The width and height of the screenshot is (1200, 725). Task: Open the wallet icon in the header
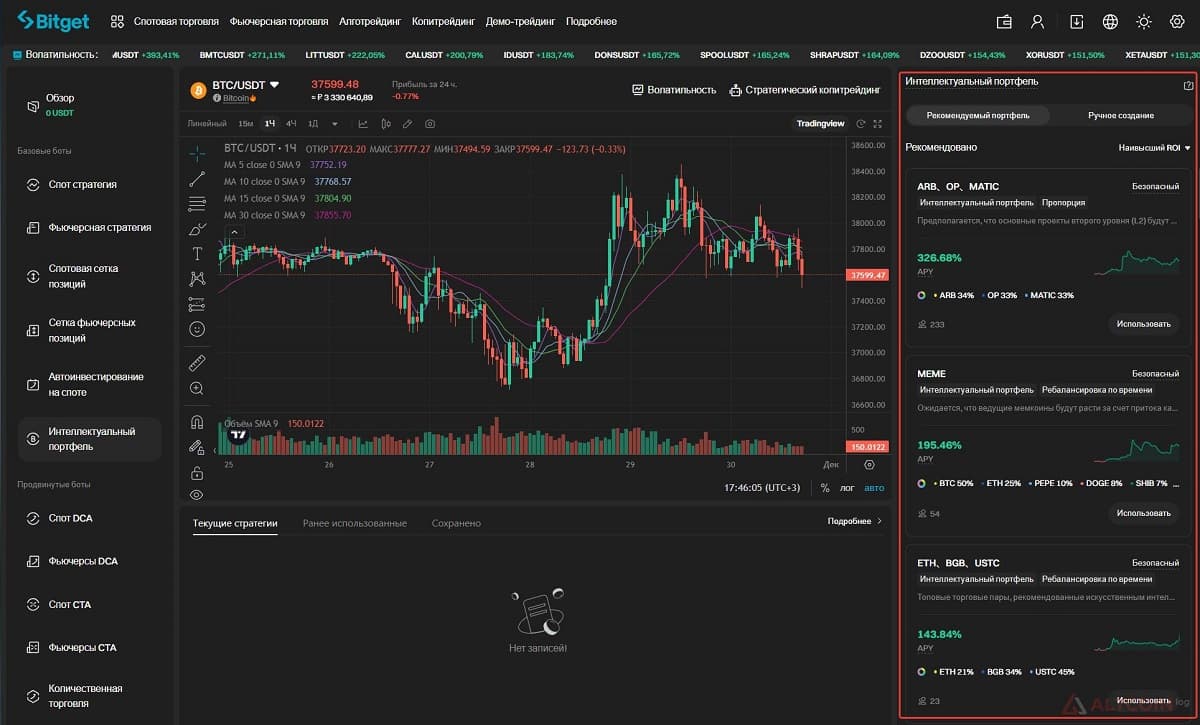pyautogui.click(x=1005, y=21)
